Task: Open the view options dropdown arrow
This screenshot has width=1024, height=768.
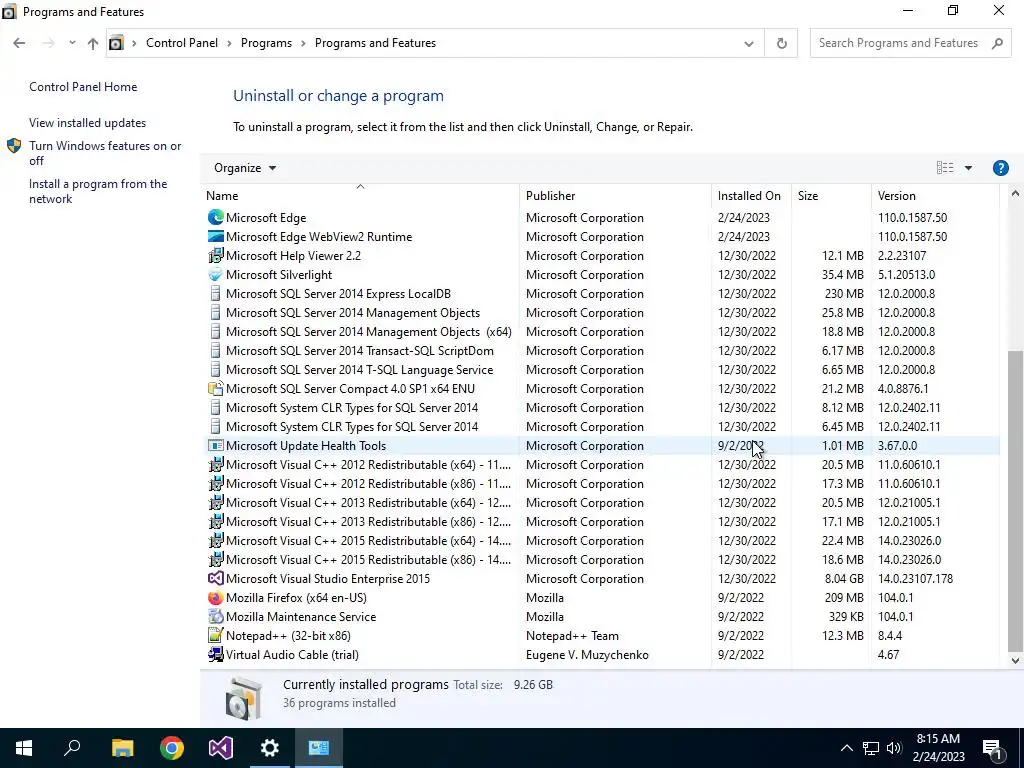Action: click(x=968, y=168)
